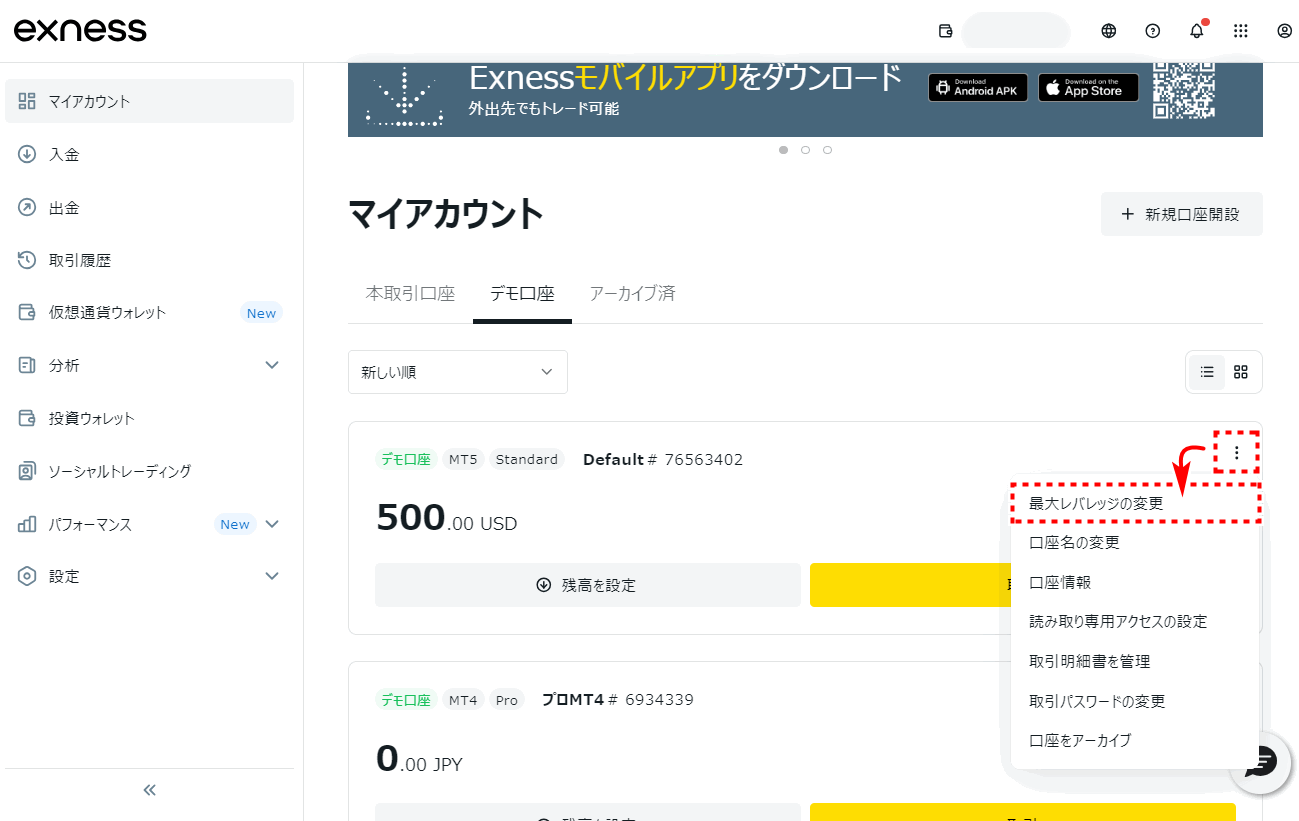The width and height of the screenshot is (1299, 821).
Task: Open the 新しい順 sort dropdown
Action: 458,372
